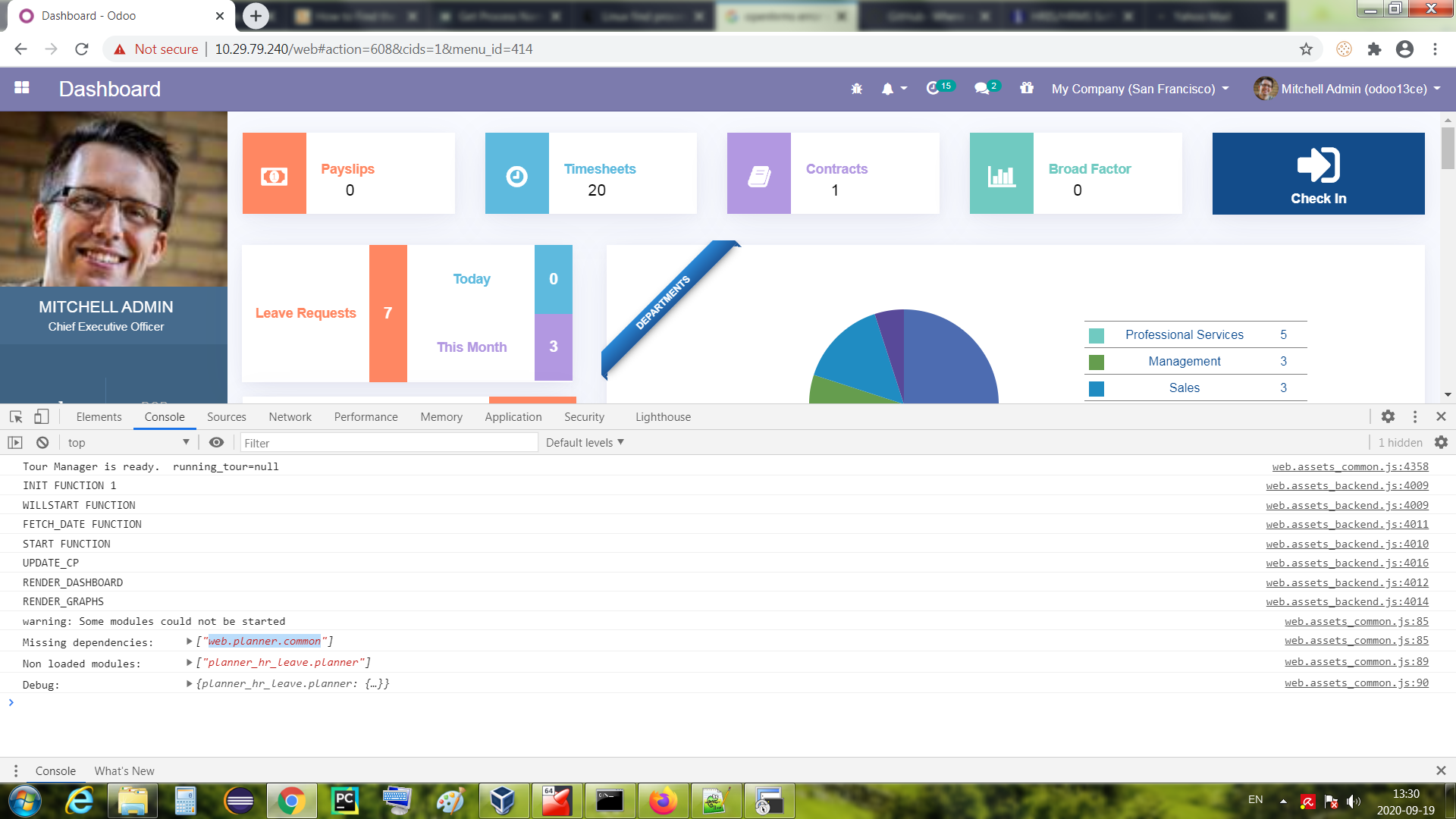
Task: Open the web.assets_common.js:4358 source link
Action: 1350,467
